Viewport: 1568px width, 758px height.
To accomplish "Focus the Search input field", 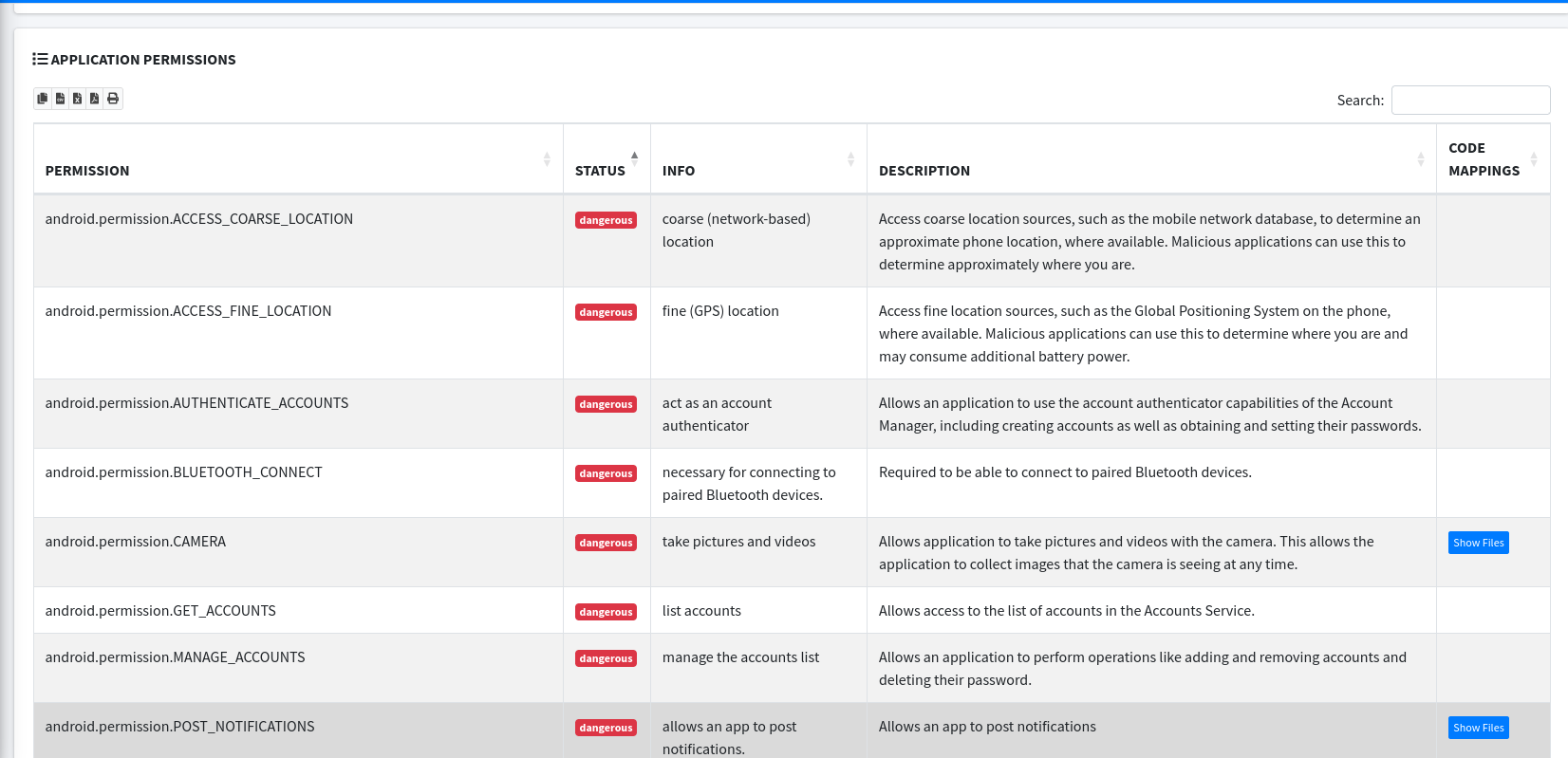I will pos(1470,101).
